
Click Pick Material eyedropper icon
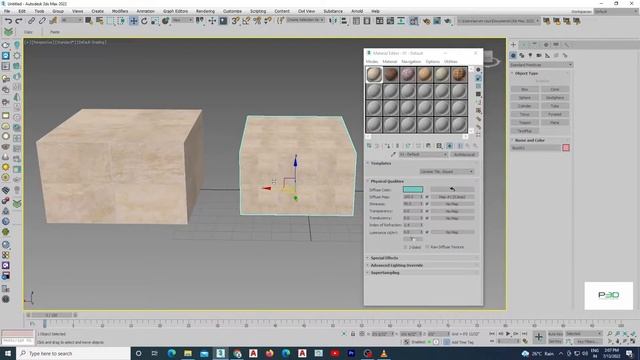coord(393,154)
